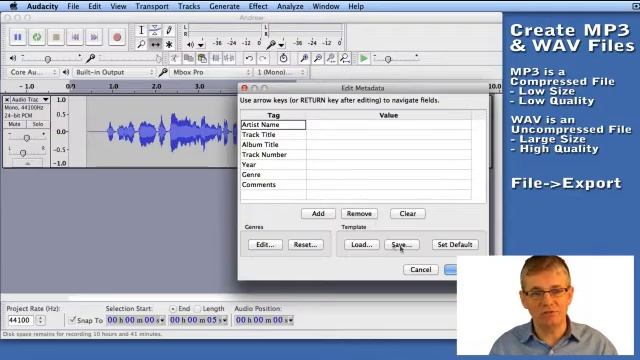Adjust the track gain slider

point(27,138)
